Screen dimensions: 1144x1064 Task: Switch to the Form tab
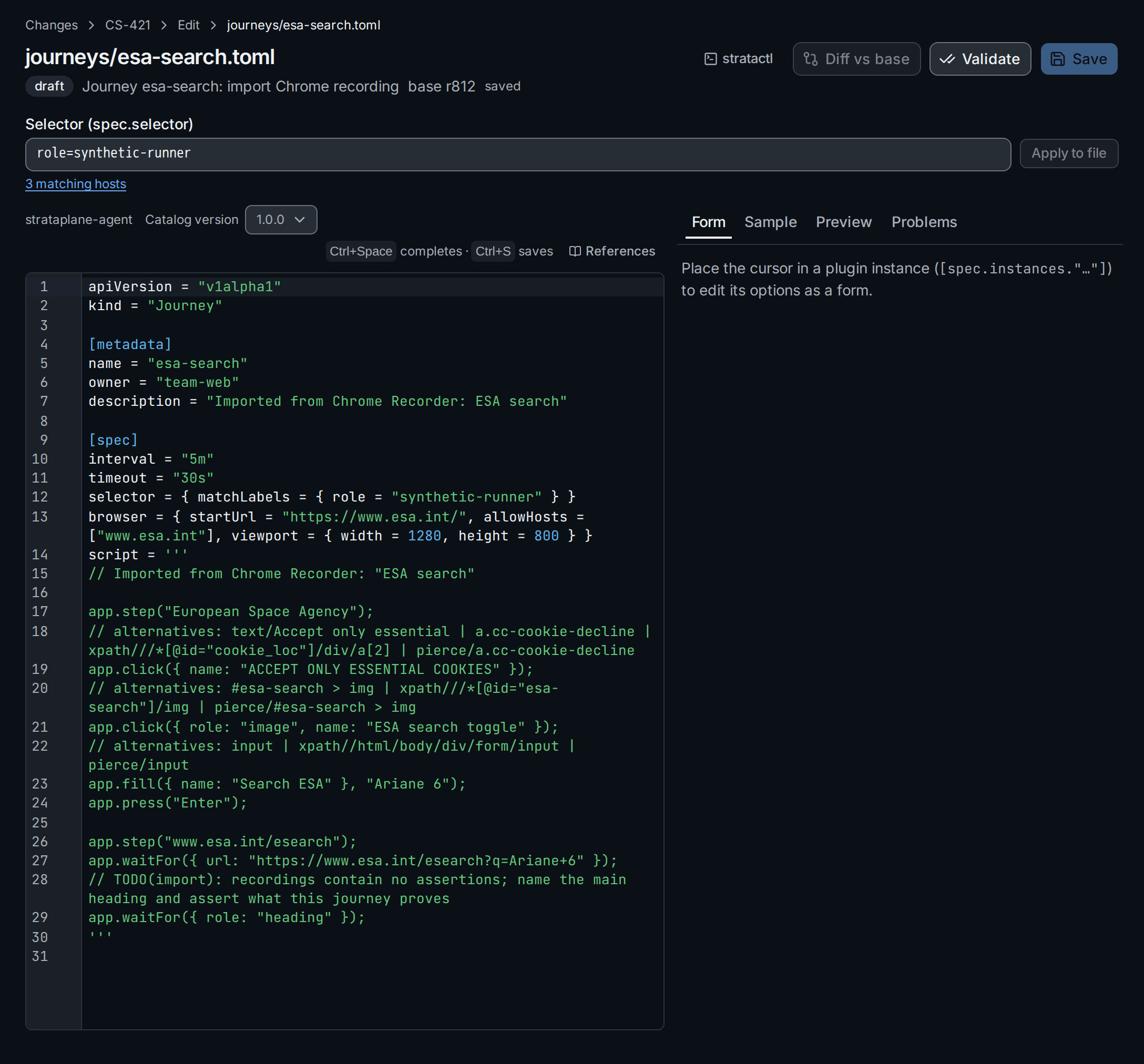point(708,222)
